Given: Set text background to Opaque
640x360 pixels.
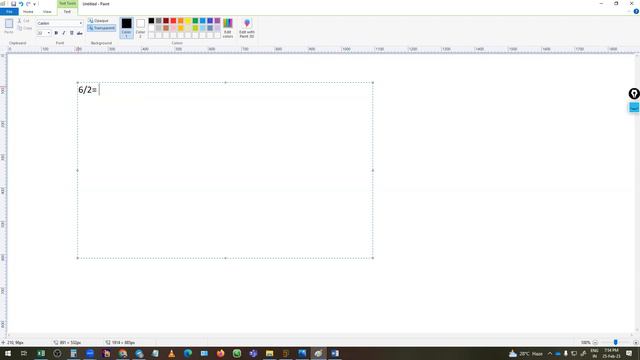Looking at the screenshot, I should [x=99, y=20].
